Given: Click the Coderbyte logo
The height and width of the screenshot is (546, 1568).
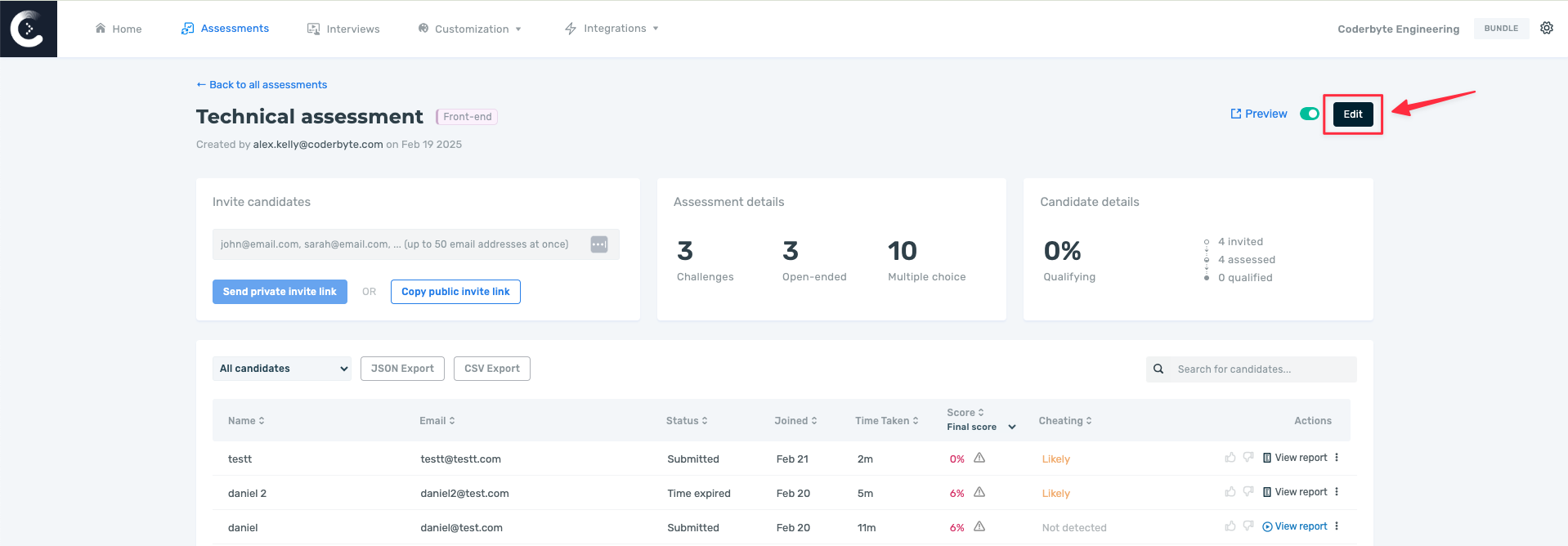Looking at the screenshot, I should point(28,29).
